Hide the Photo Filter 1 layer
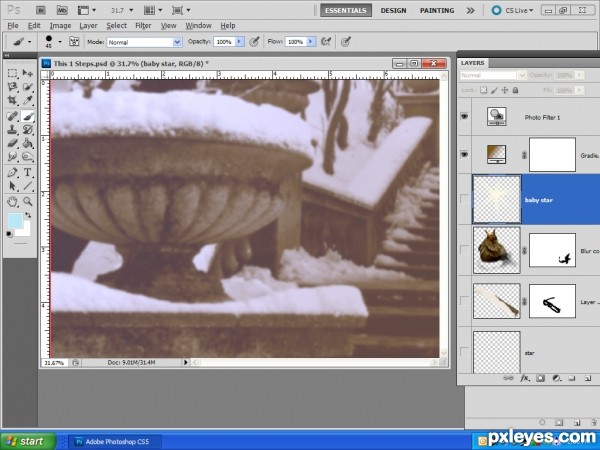600x450 pixels. [x=465, y=116]
